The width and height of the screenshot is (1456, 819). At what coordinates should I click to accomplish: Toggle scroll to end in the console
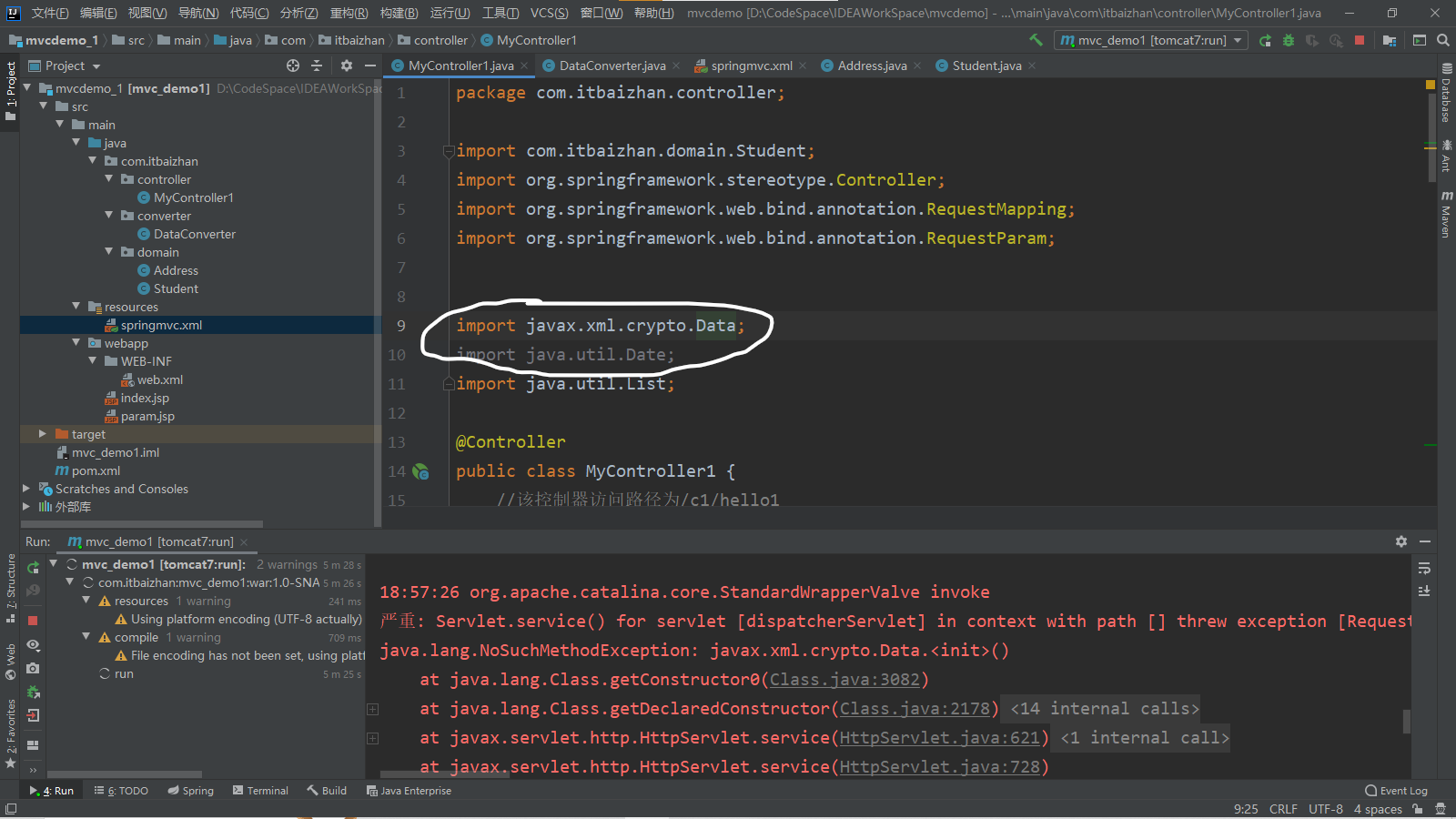[1424, 591]
